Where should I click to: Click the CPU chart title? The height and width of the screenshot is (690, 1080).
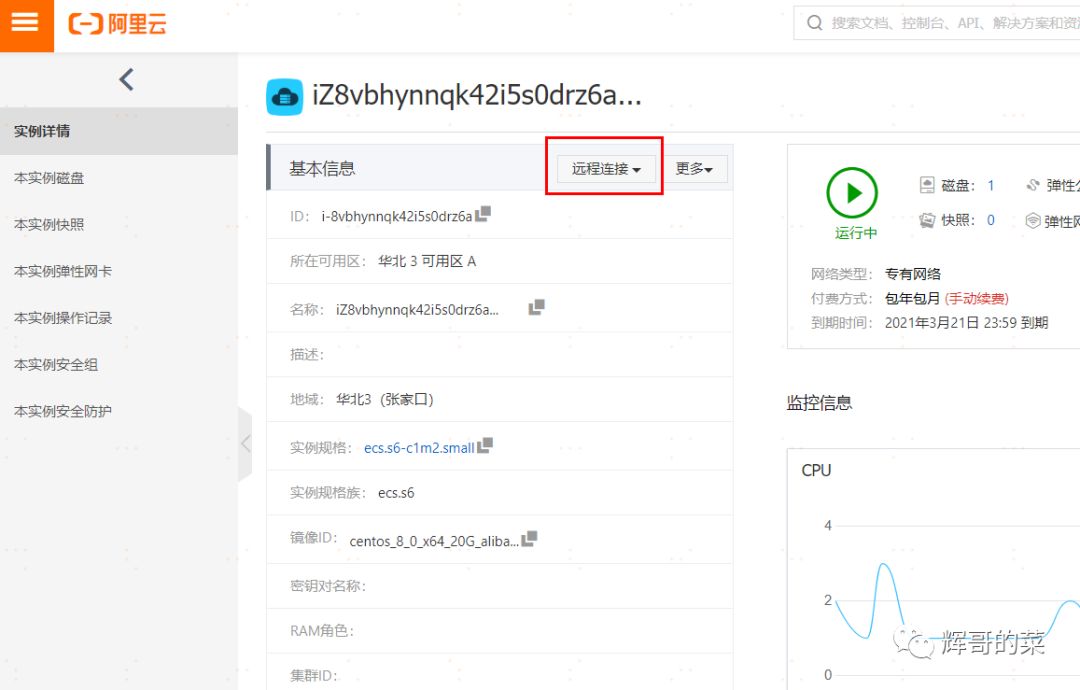point(816,470)
